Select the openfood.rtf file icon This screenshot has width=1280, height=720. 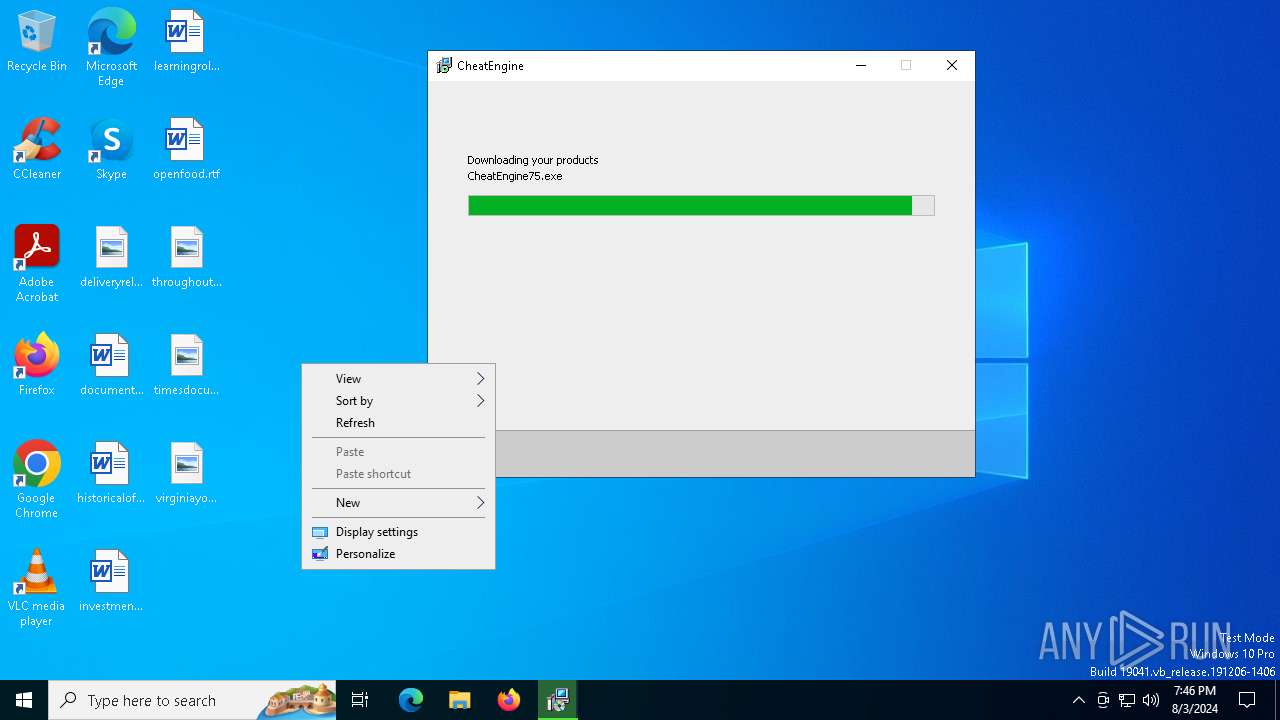coord(186,150)
